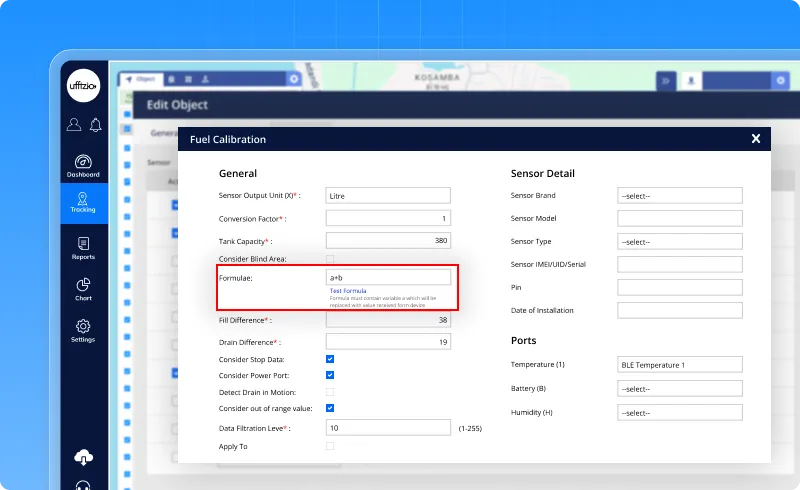The image size is (800, 490).
Task: Open the Dashboard from the sidebar
Action: [83, 165]
